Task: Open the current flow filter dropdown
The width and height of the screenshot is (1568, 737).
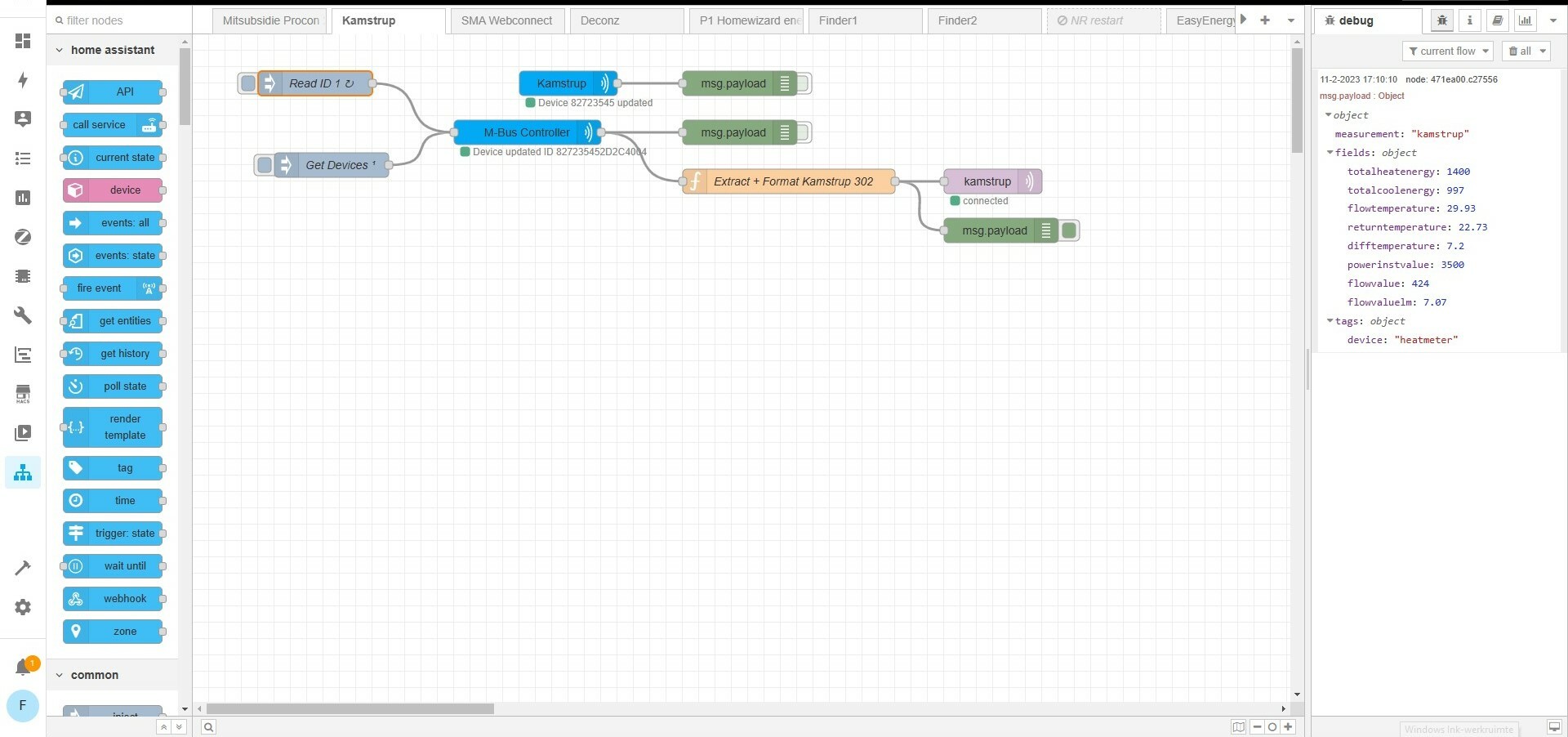Action: [x=1448, y=51]
